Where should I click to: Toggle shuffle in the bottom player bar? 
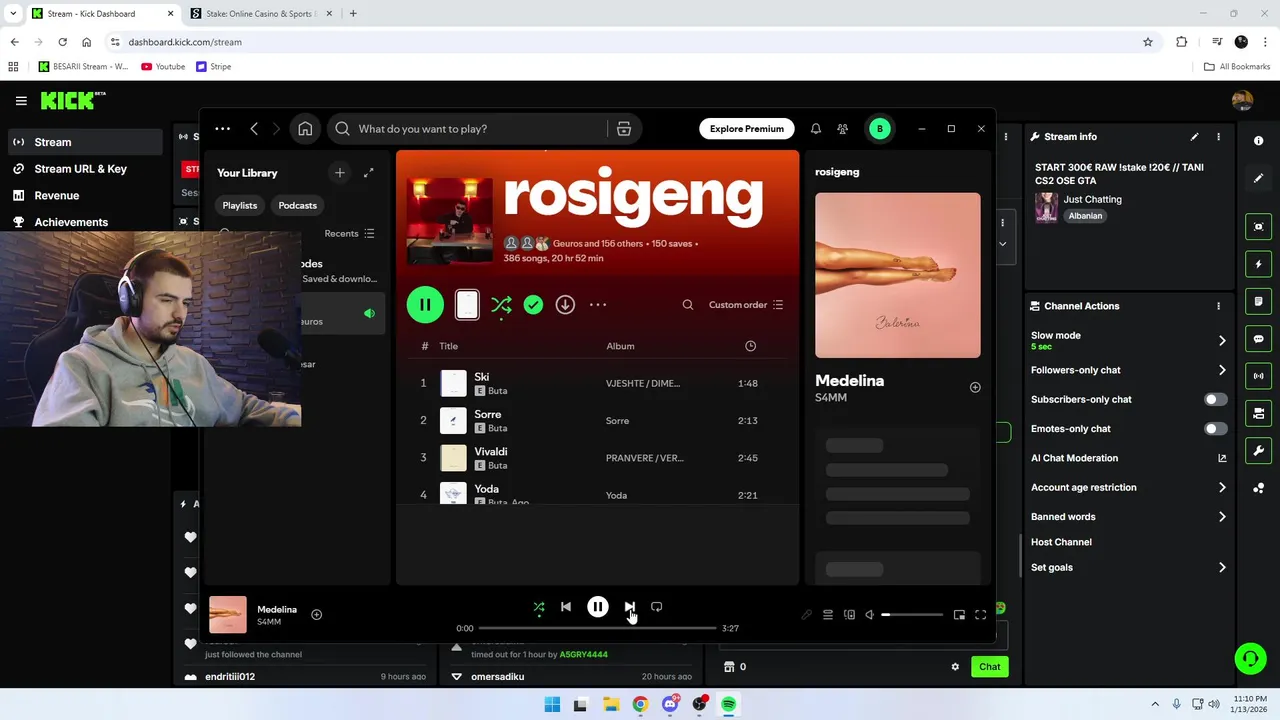(x=539, y=607)
